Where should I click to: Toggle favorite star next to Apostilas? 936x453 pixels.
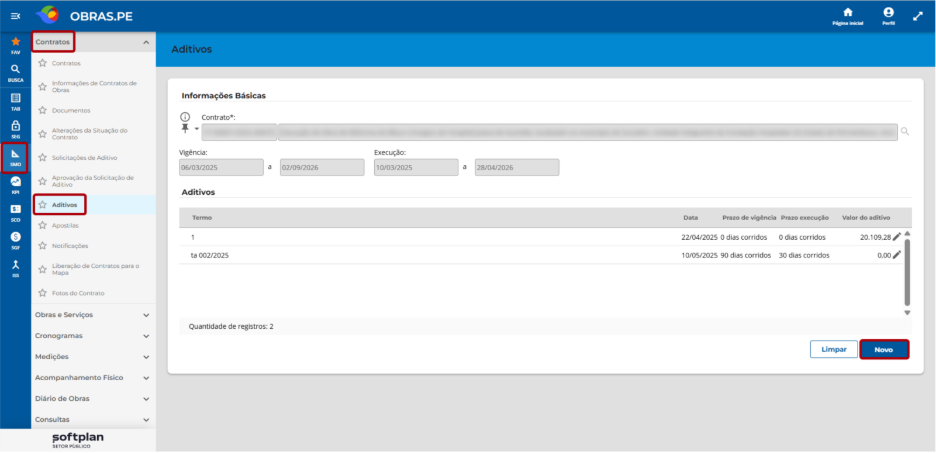tap(42, 226)
